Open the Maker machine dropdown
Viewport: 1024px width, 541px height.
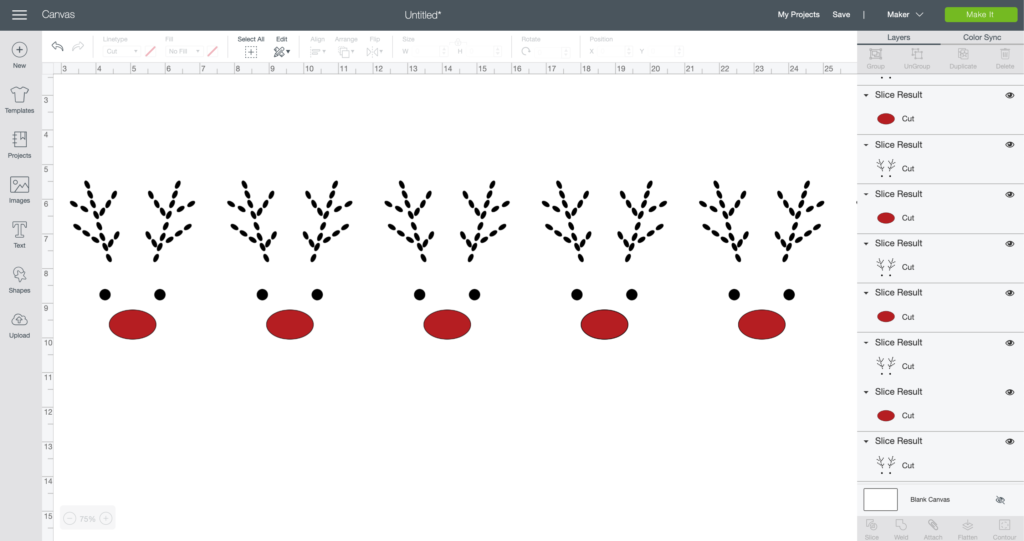(x=904, y=14)
